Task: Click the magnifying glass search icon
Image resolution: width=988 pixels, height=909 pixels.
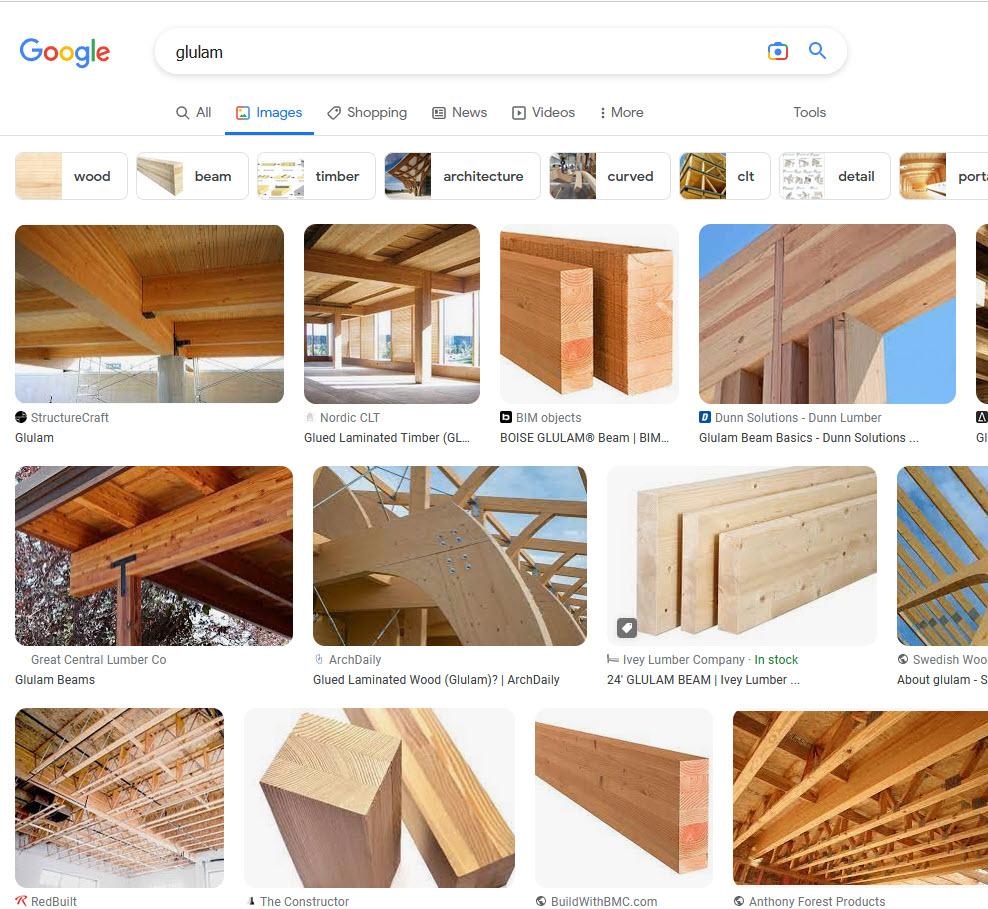Action: (x=817, y=51)
